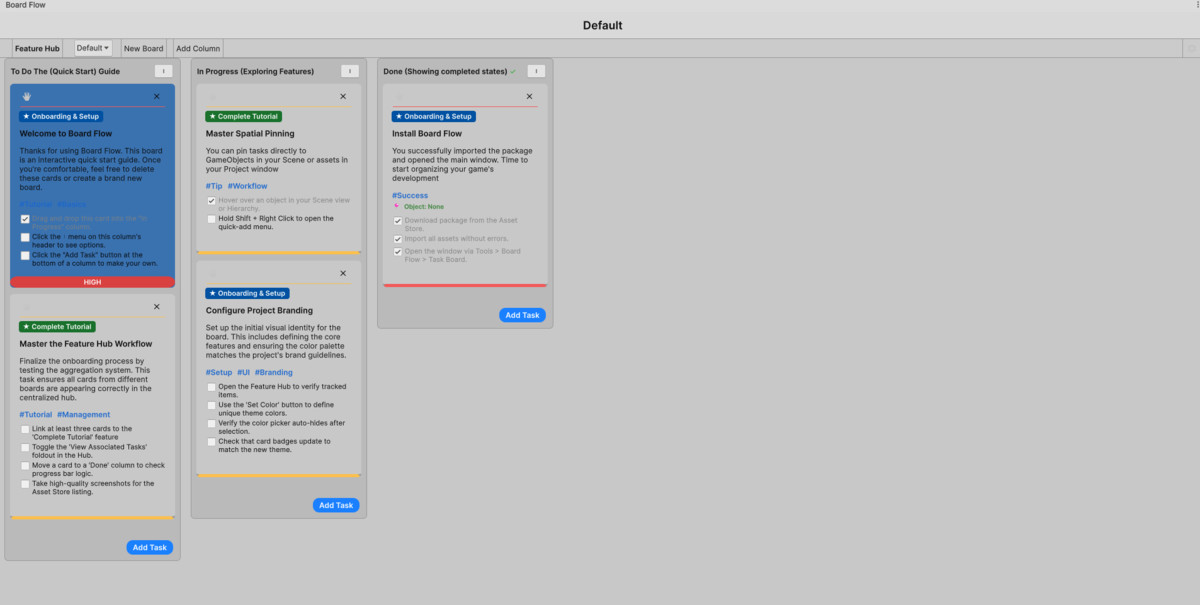Screen dimensions: 1200x605
Task: Click Onboarding & Setup badge on Project Branding card
Action: tap(247, 293)
